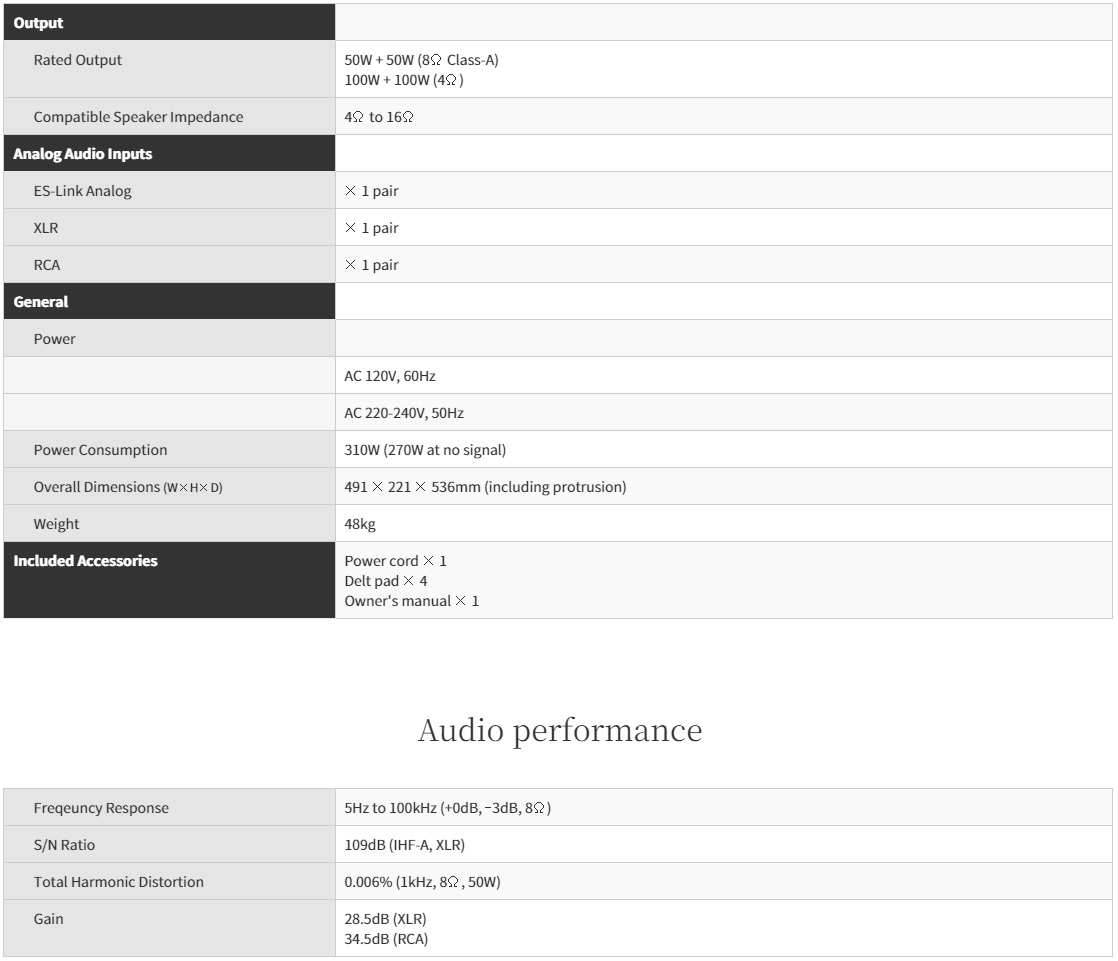
Task: Click the Power Consumption row label
Action: click(100, 450)
